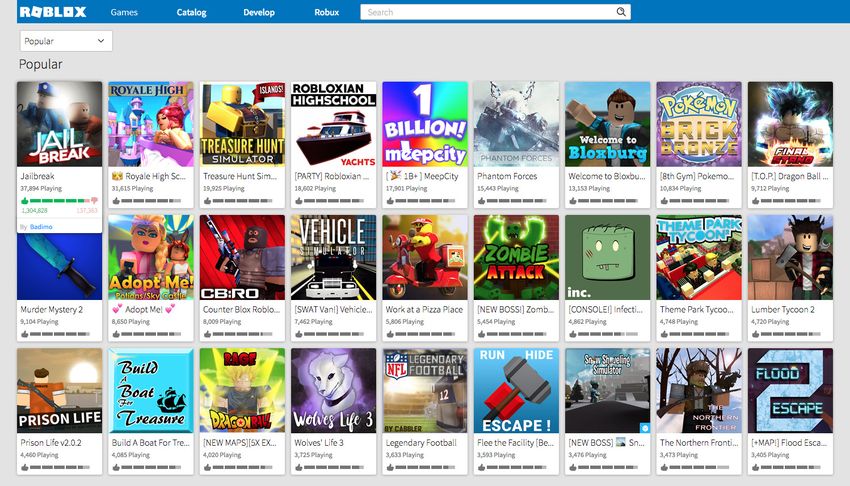This screenshot has width=850, height=486.
Task: Open the Games nav item
Action: pyautogui.click(x=124, y=12)
